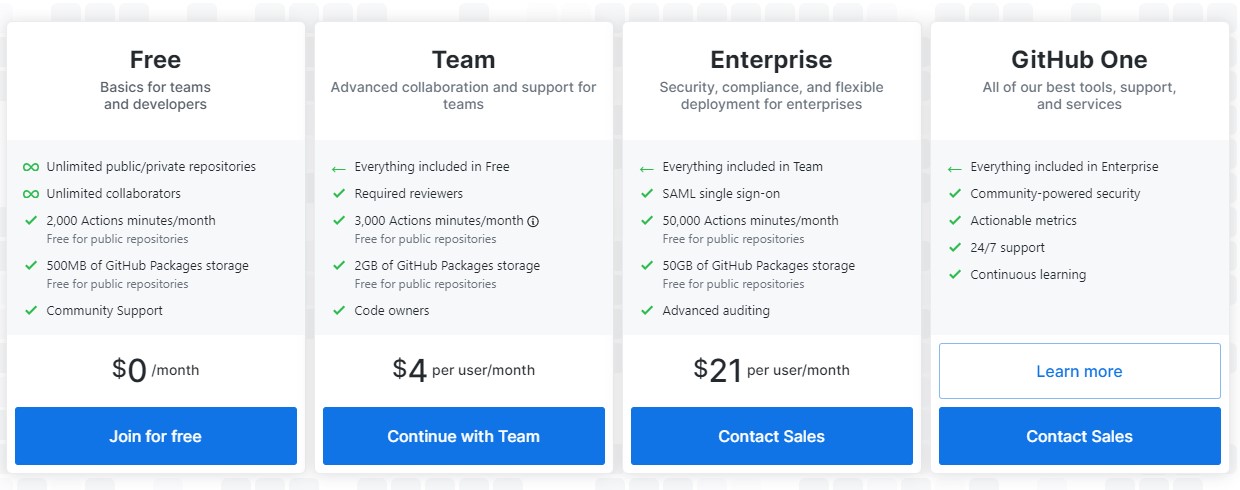This screenshot has height=490, width=1240.
Task: Click the checkmark beside Advanced auditing
Action: click(647, 310)
